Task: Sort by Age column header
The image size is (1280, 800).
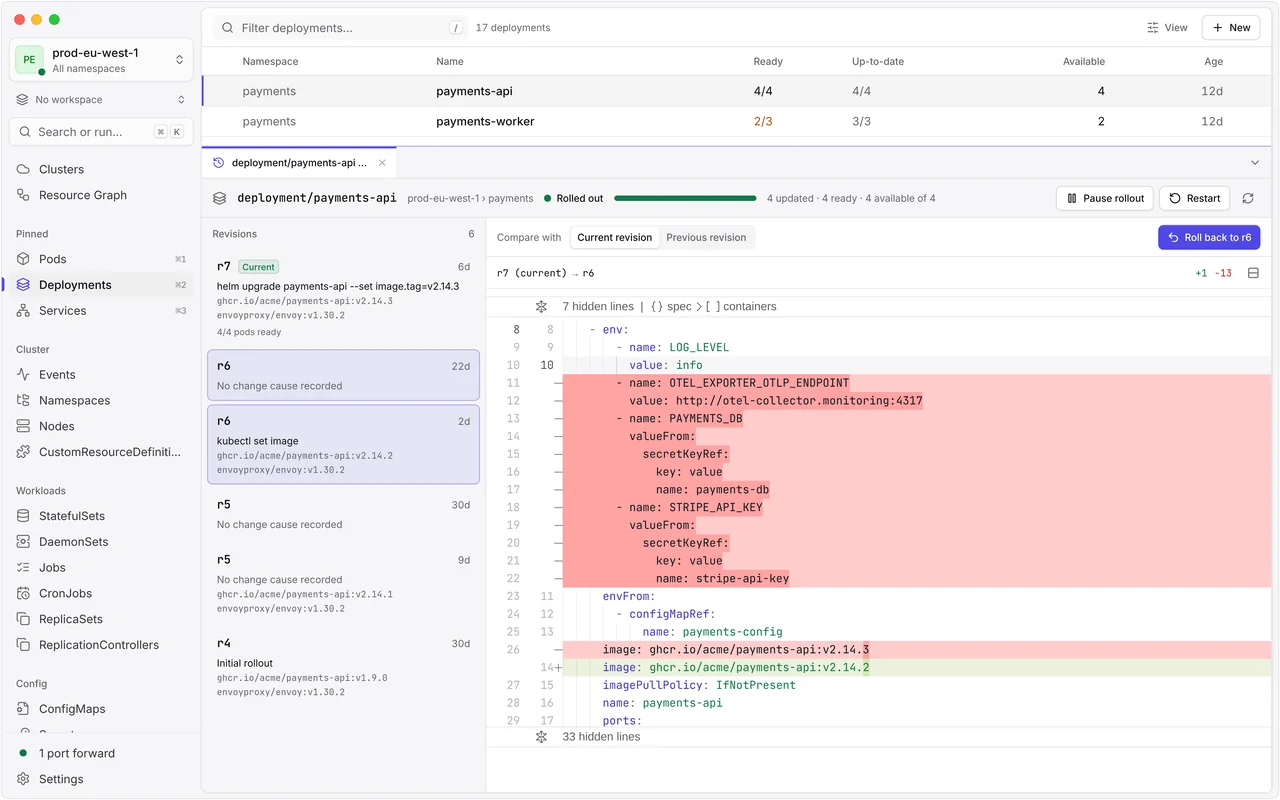Action: (x=1213, y=62)
